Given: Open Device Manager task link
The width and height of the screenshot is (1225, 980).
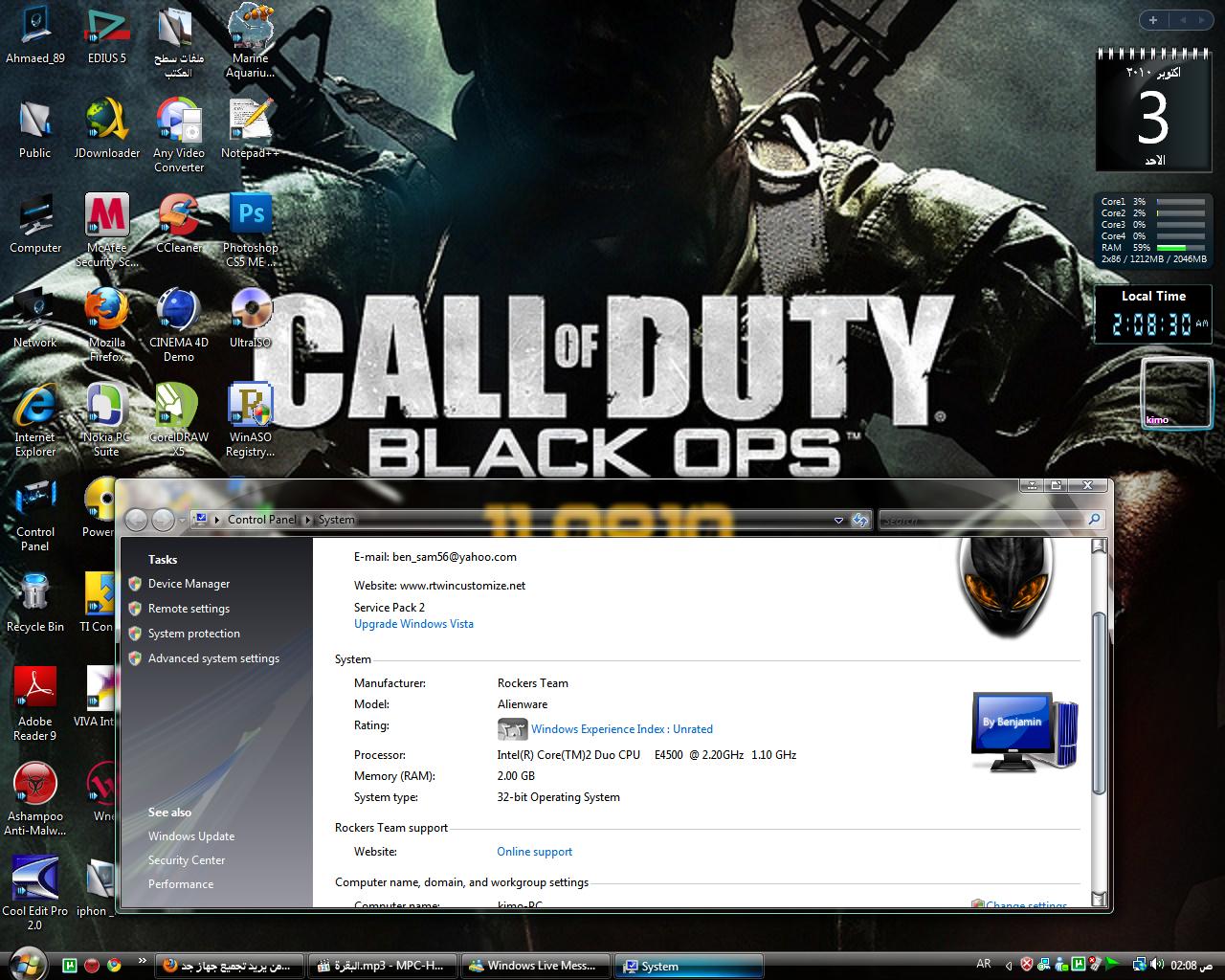Looking at the screenshot, I should 189,584.
